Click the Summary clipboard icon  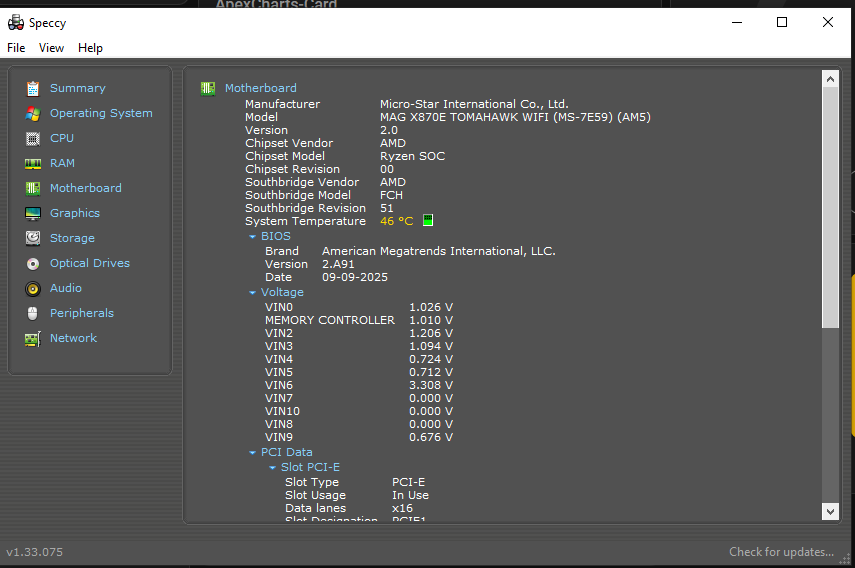(x=33, y=88)
